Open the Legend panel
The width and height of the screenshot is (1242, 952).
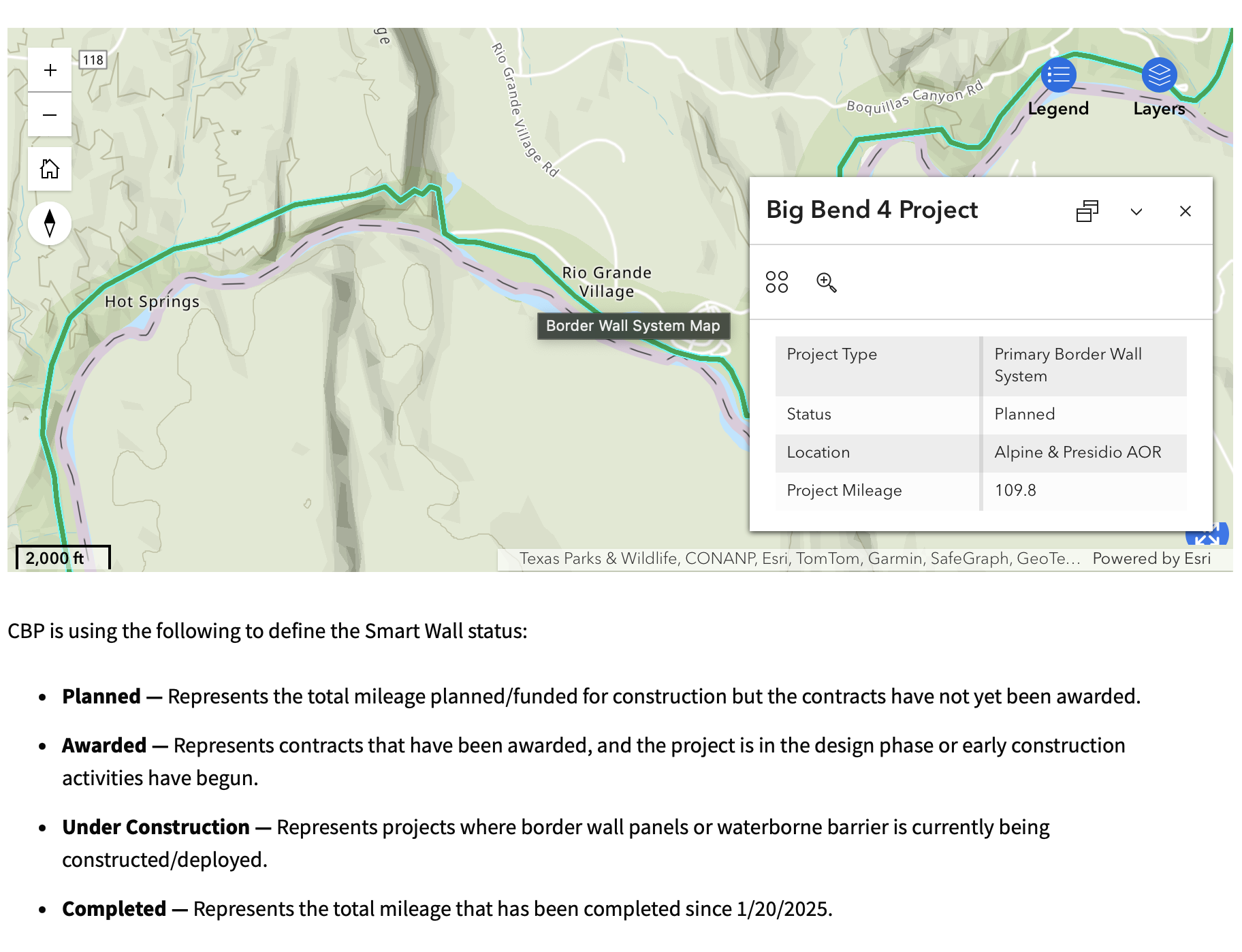[x=1058, y=75]
